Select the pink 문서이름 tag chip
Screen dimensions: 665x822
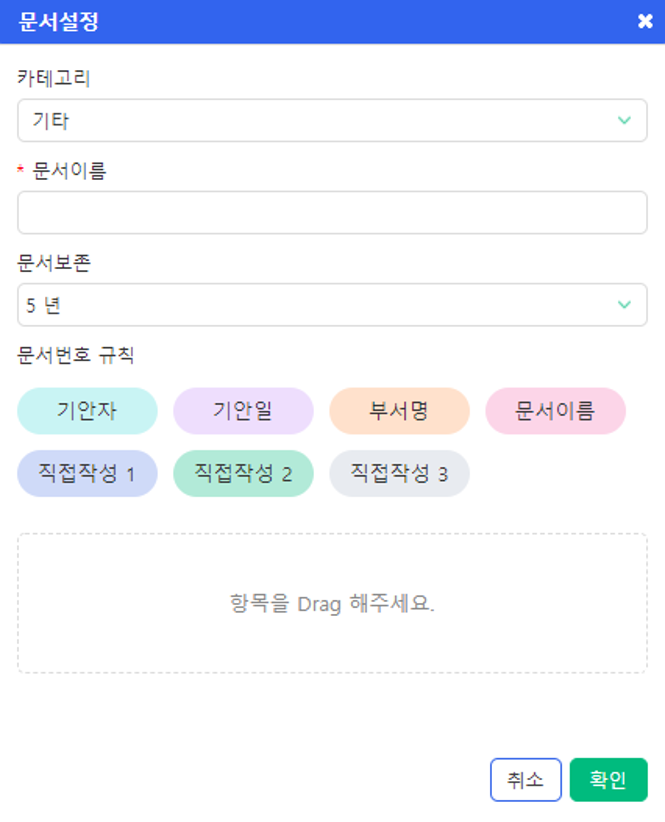(x=555, y=410)
